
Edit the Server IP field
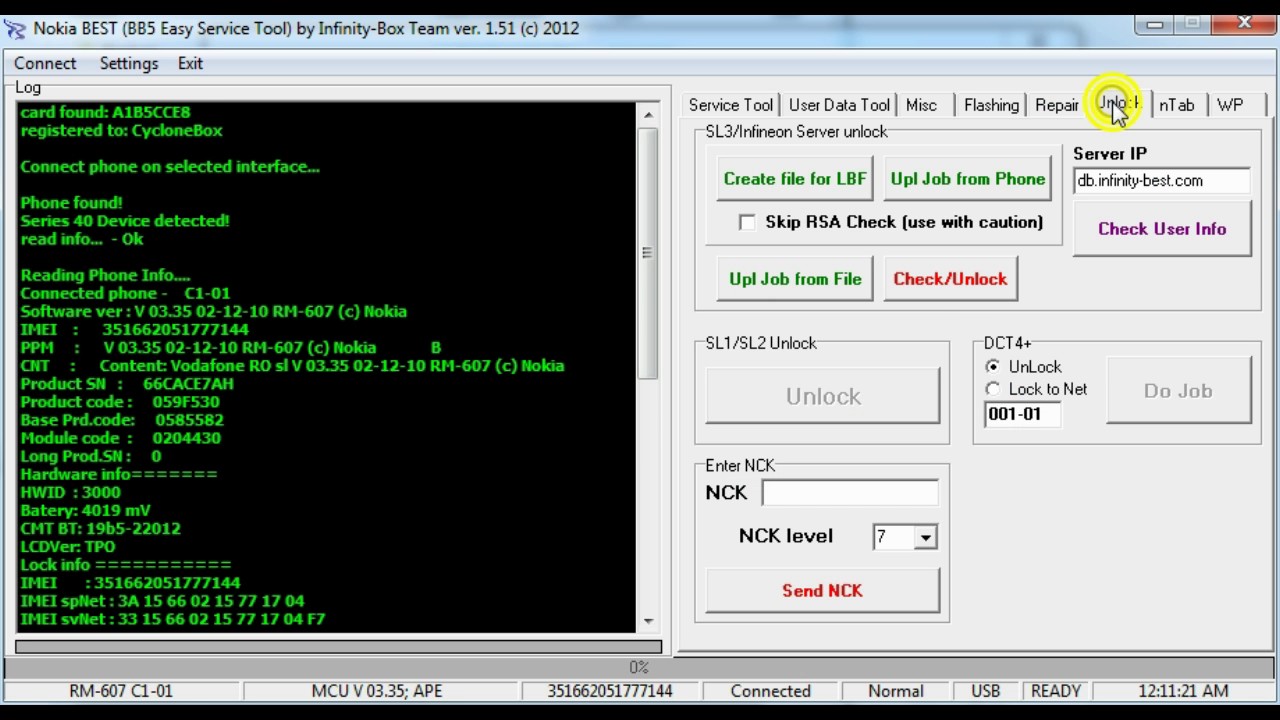[x=1161, y=181]
